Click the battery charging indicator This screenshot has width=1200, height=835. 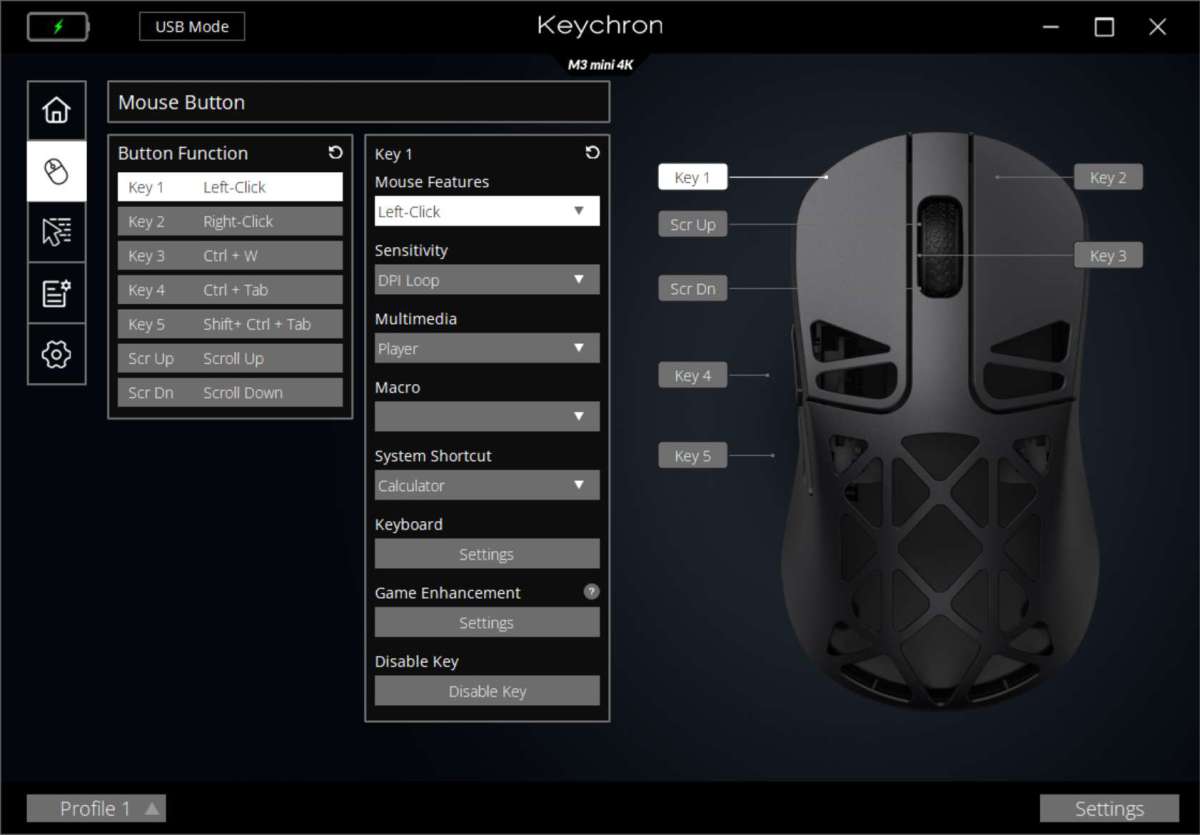57,27
